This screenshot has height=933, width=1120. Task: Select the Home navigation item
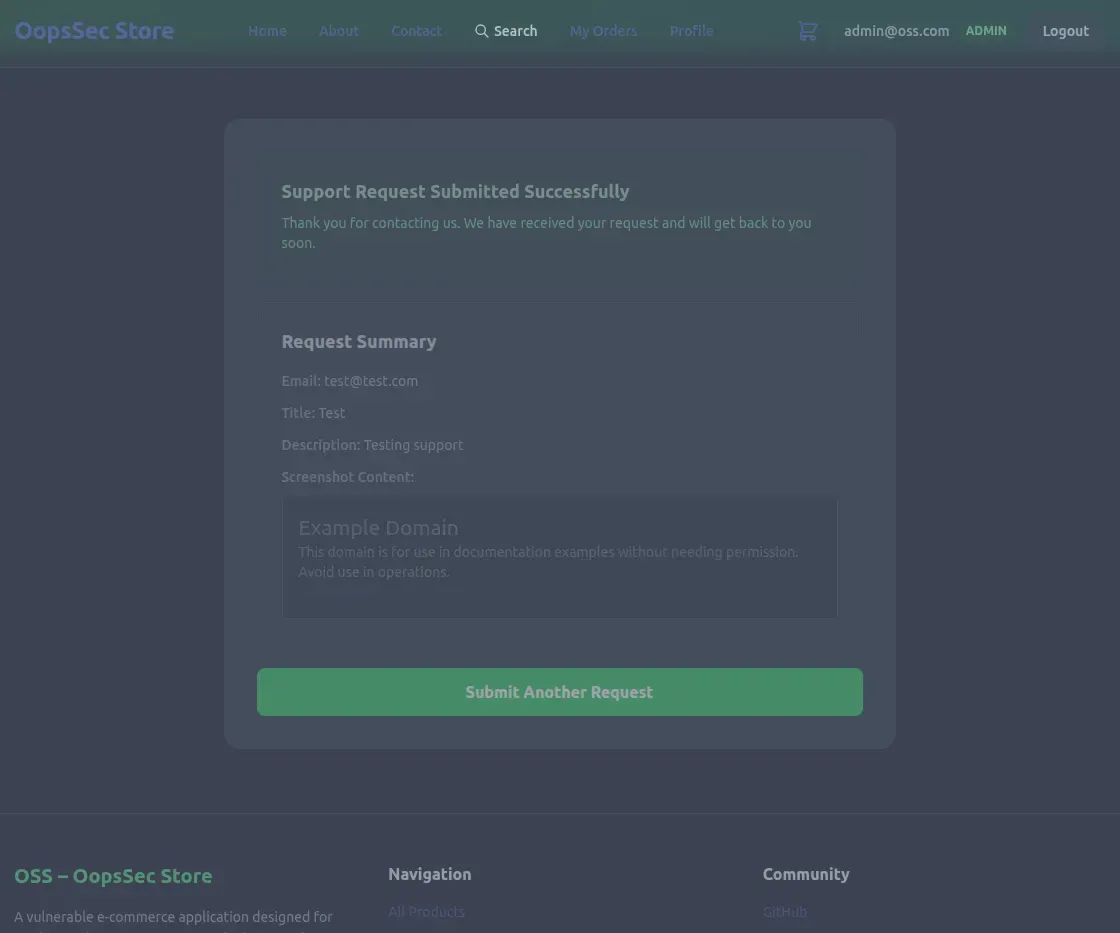(267, 31)
